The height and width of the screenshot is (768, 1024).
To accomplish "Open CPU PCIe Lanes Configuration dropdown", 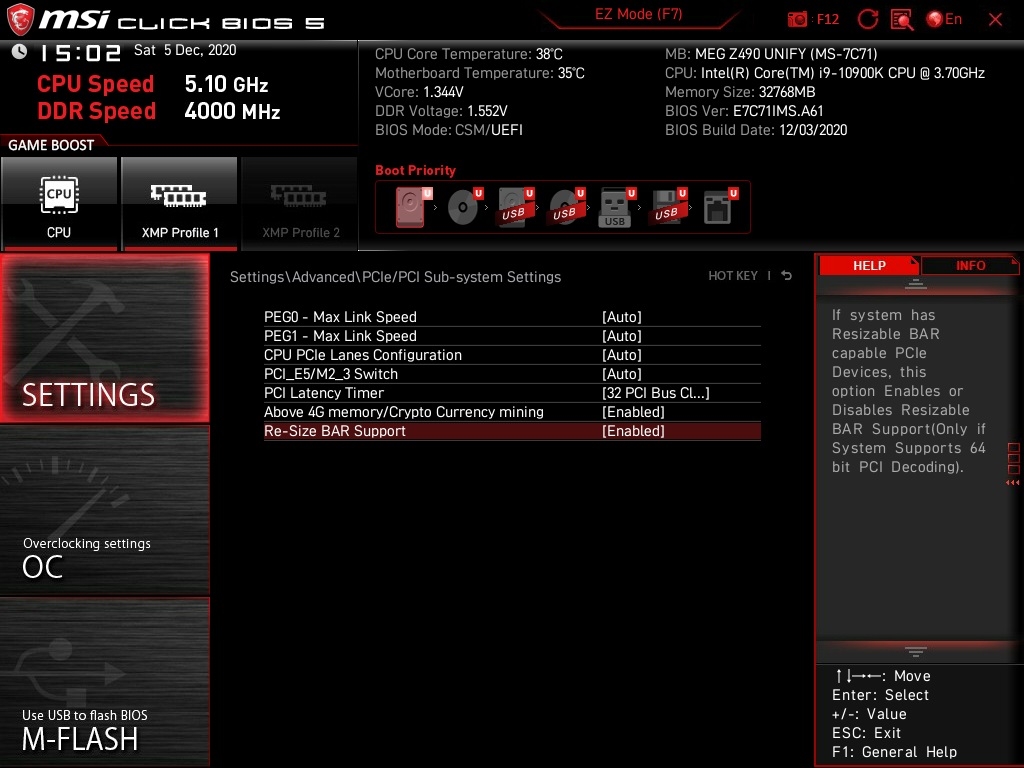I will point(622,355).
